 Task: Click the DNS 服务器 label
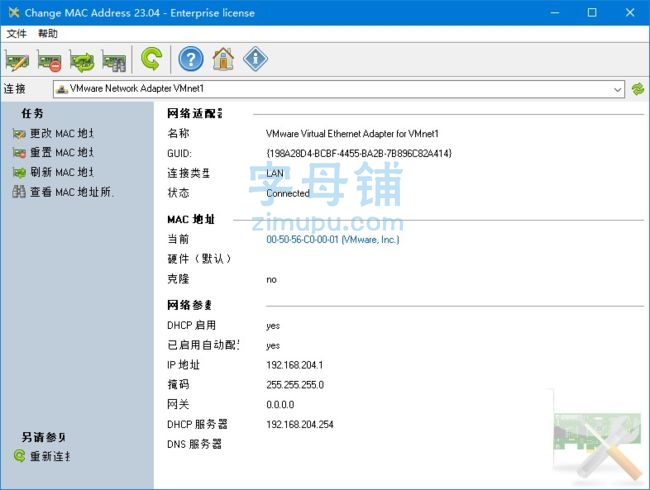coord(194,444)
